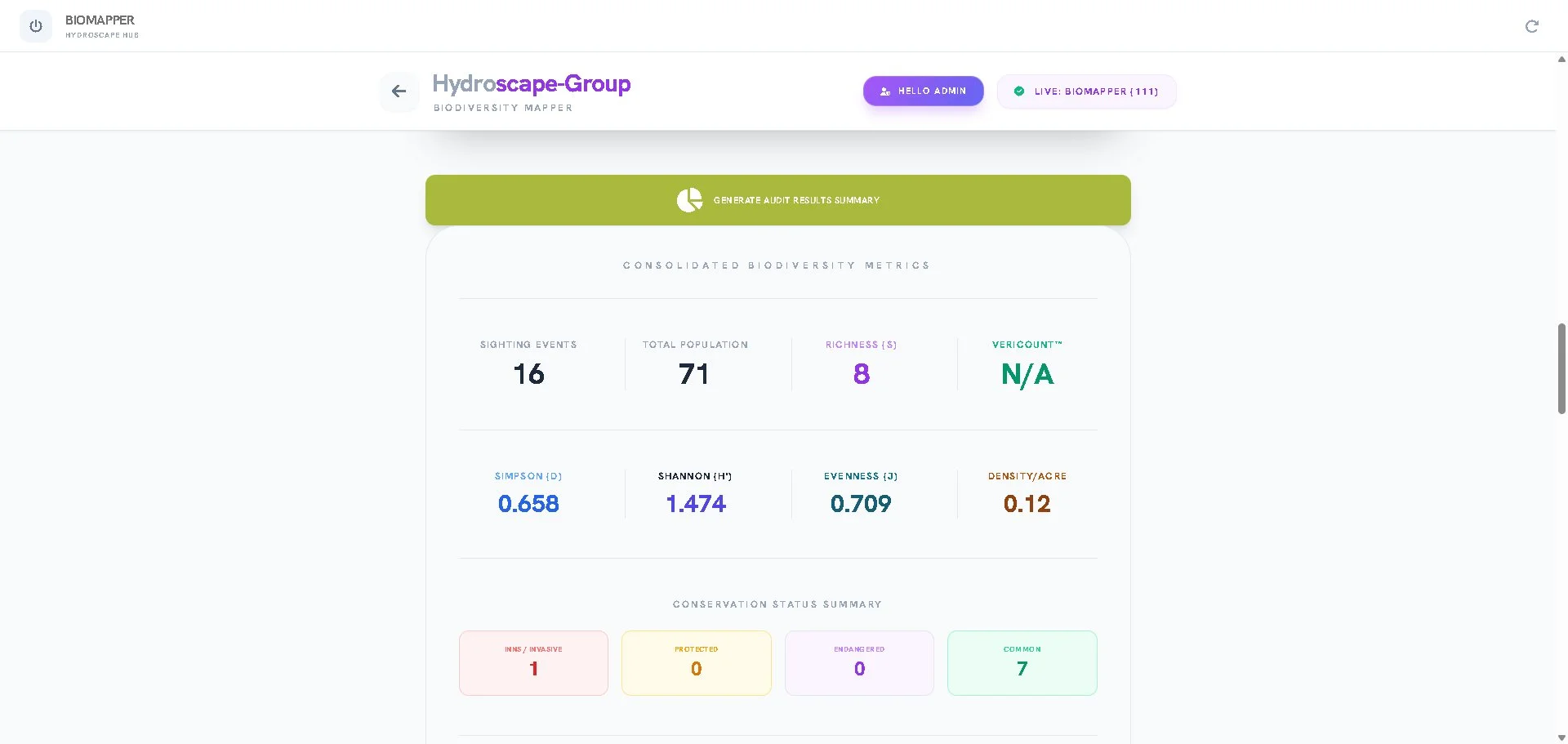Open the Hello Admin button
This screenshot has height=744, width=1568.
pos(923,91)
